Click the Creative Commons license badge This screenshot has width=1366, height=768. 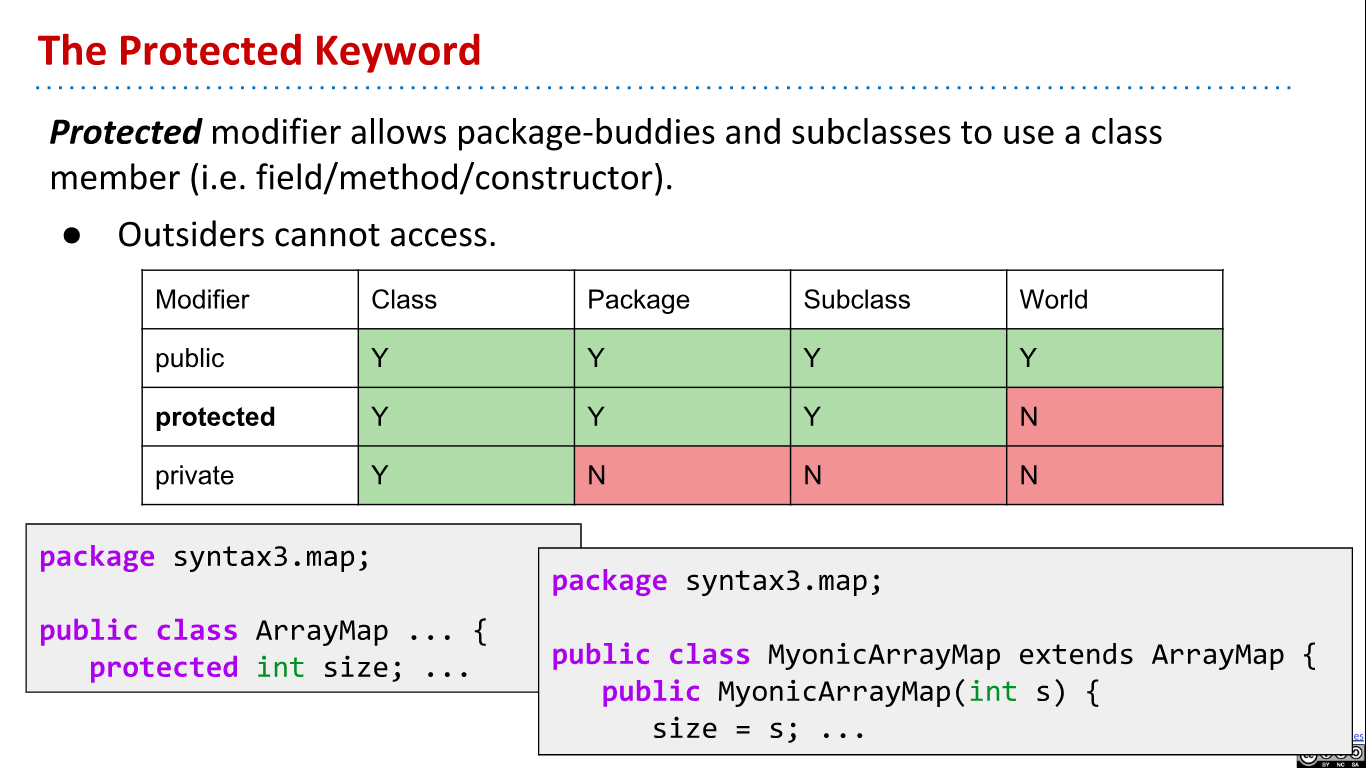click(x=1330, y=758)
